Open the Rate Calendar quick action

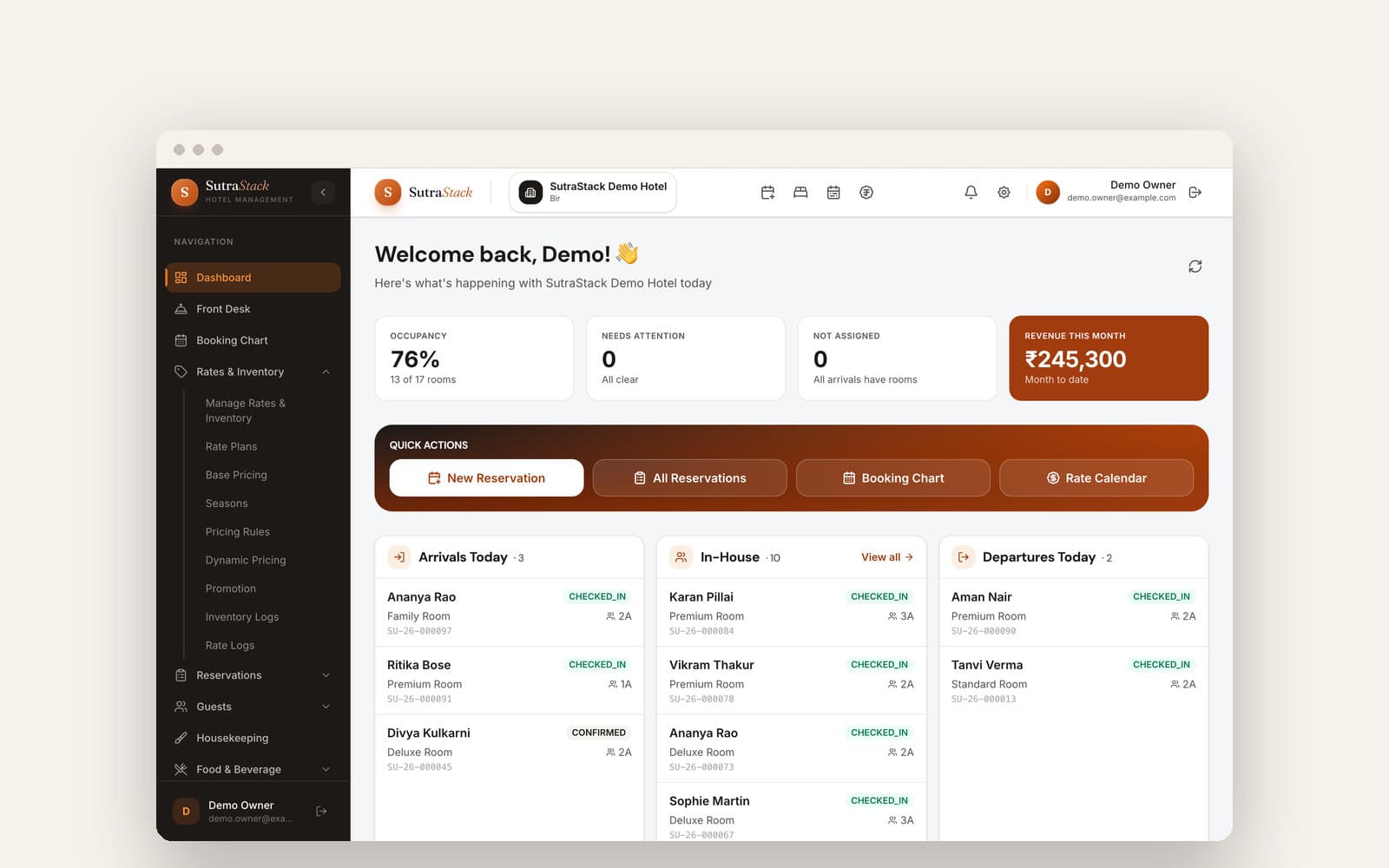(1096, 478)
